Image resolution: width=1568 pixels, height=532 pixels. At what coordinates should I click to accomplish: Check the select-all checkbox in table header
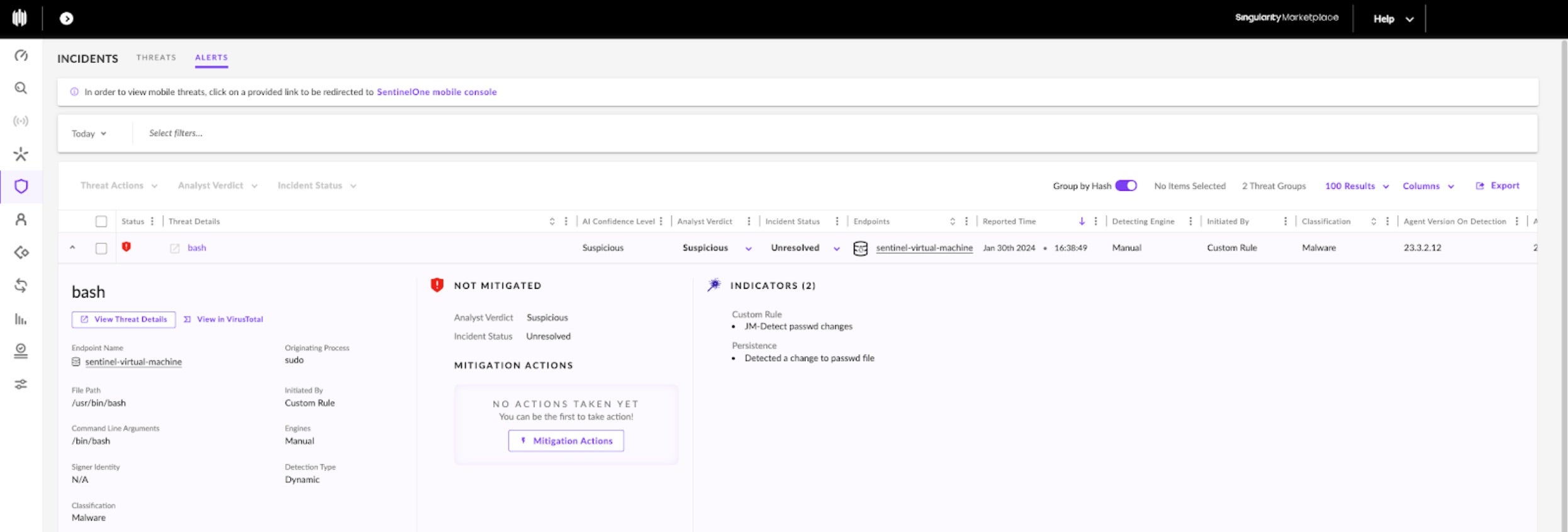pos(101,221)
